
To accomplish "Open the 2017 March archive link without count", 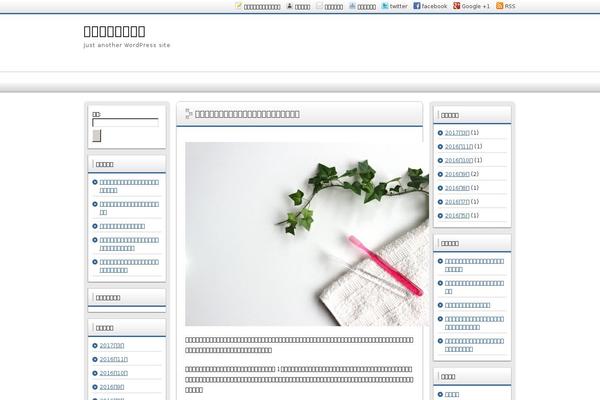I will pos(112,346).
